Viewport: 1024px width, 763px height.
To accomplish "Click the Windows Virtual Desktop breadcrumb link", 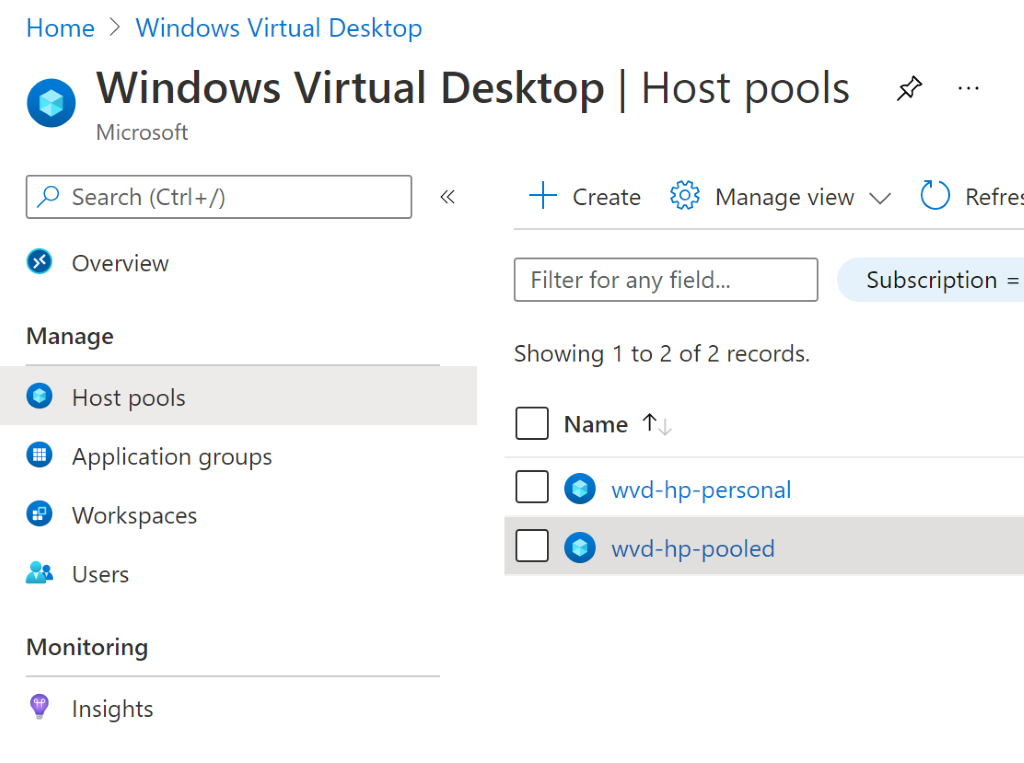I will [279, 28].
